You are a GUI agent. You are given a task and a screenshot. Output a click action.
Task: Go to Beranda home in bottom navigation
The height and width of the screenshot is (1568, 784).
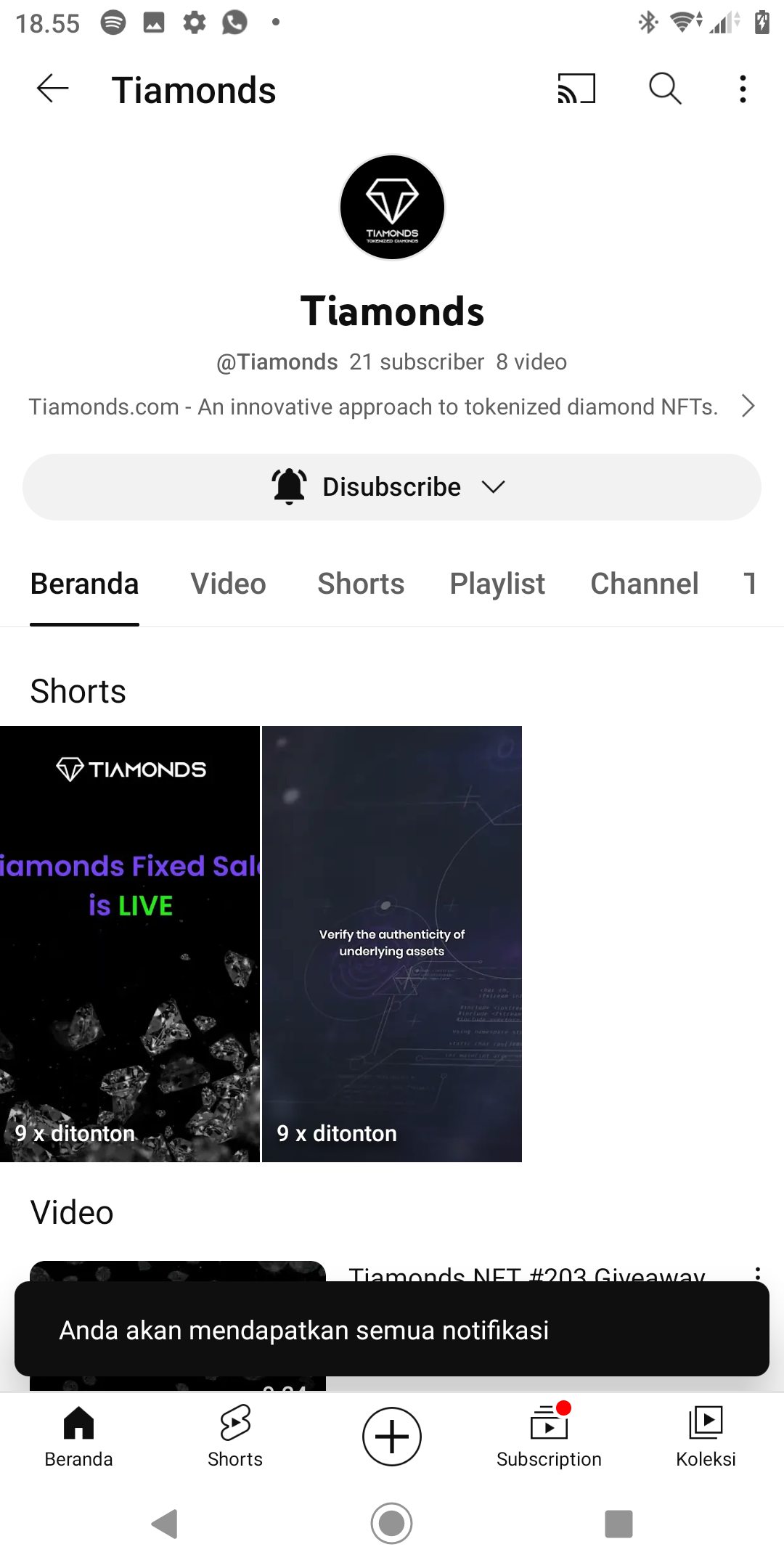pyautogui.click(x=78, y=1437)
